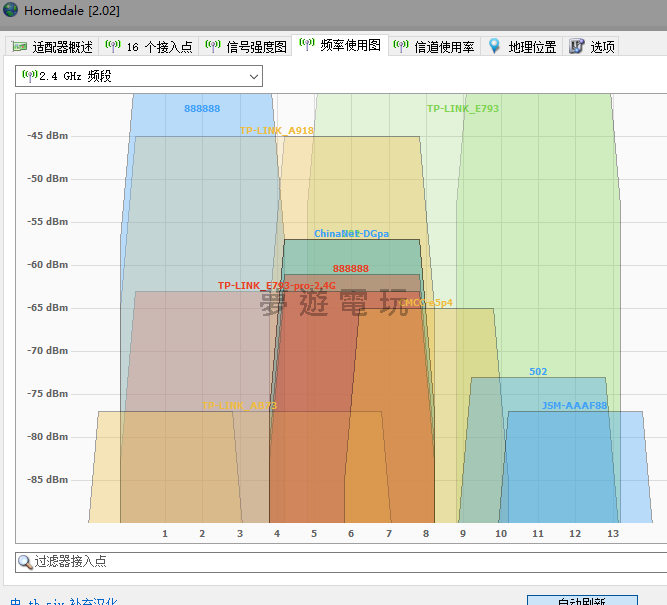Click the TP-LINK_E793 network label in chart
667x605 pixels.
pyautogui.click(x=462, y=109)
